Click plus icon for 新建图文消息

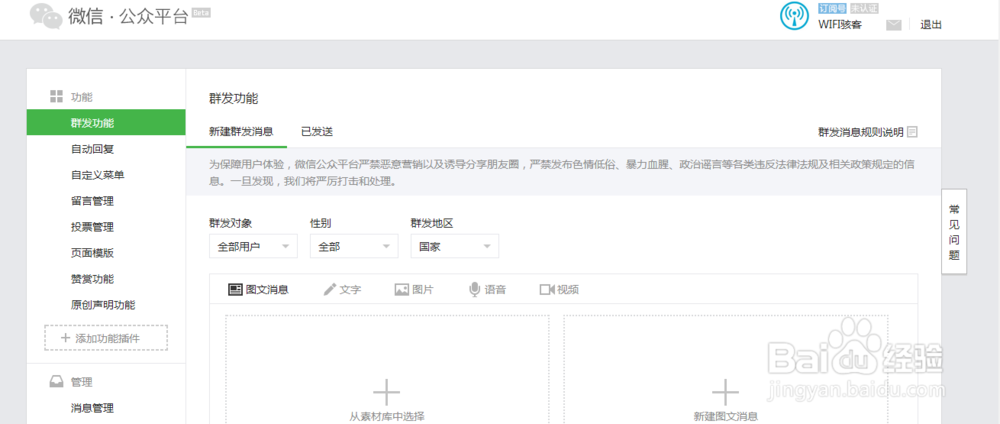725,392
